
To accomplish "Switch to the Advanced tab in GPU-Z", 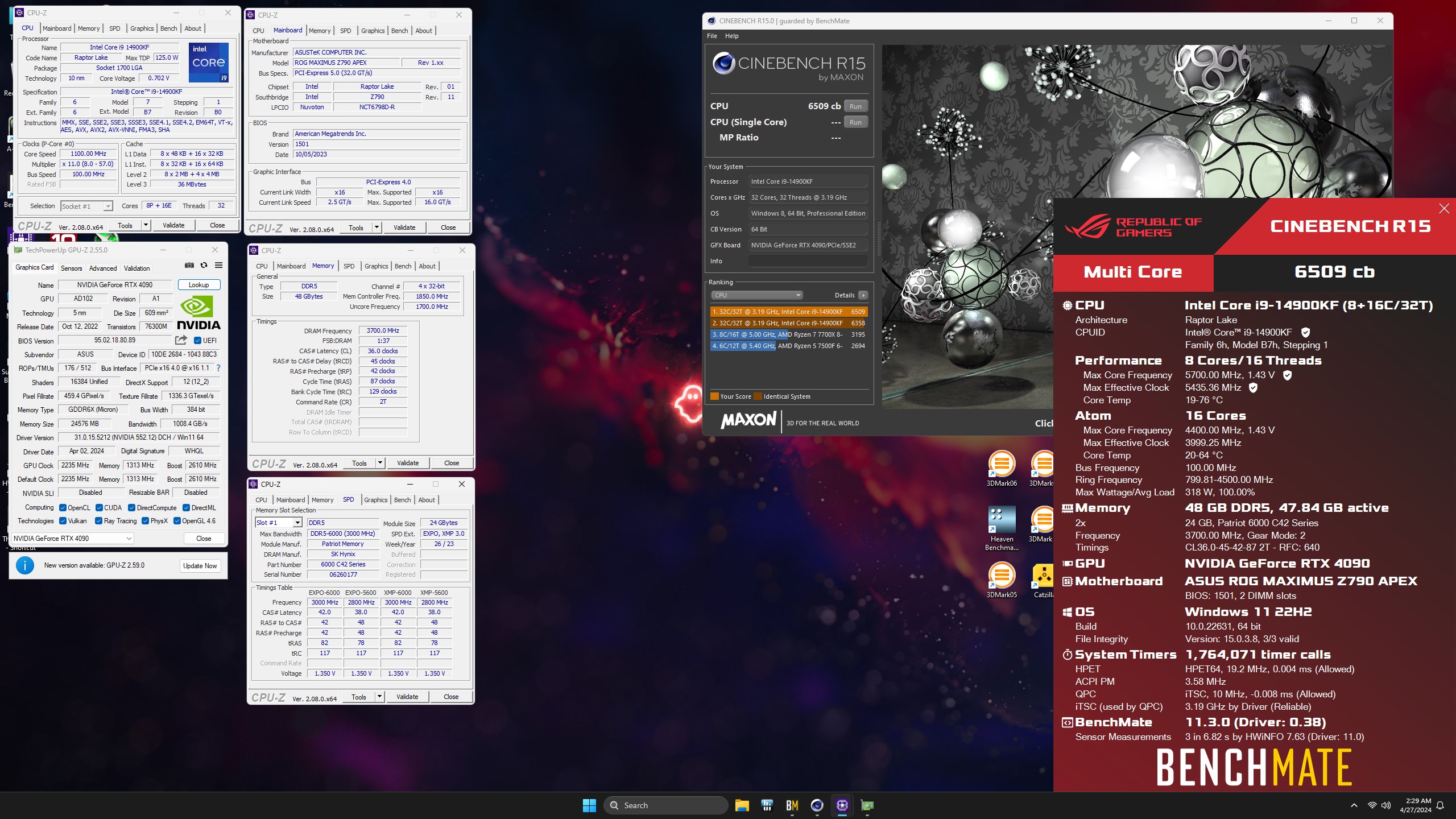I will point(103,268).
